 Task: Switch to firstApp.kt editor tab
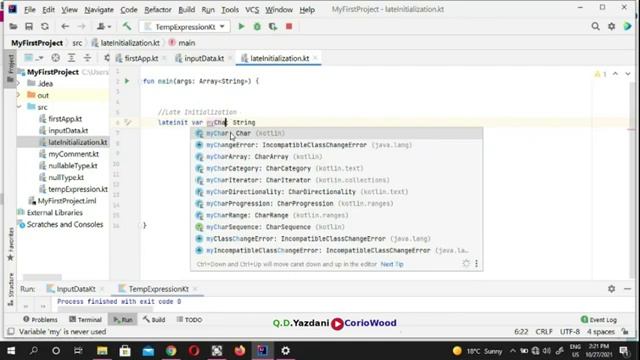tap(141, 58)
